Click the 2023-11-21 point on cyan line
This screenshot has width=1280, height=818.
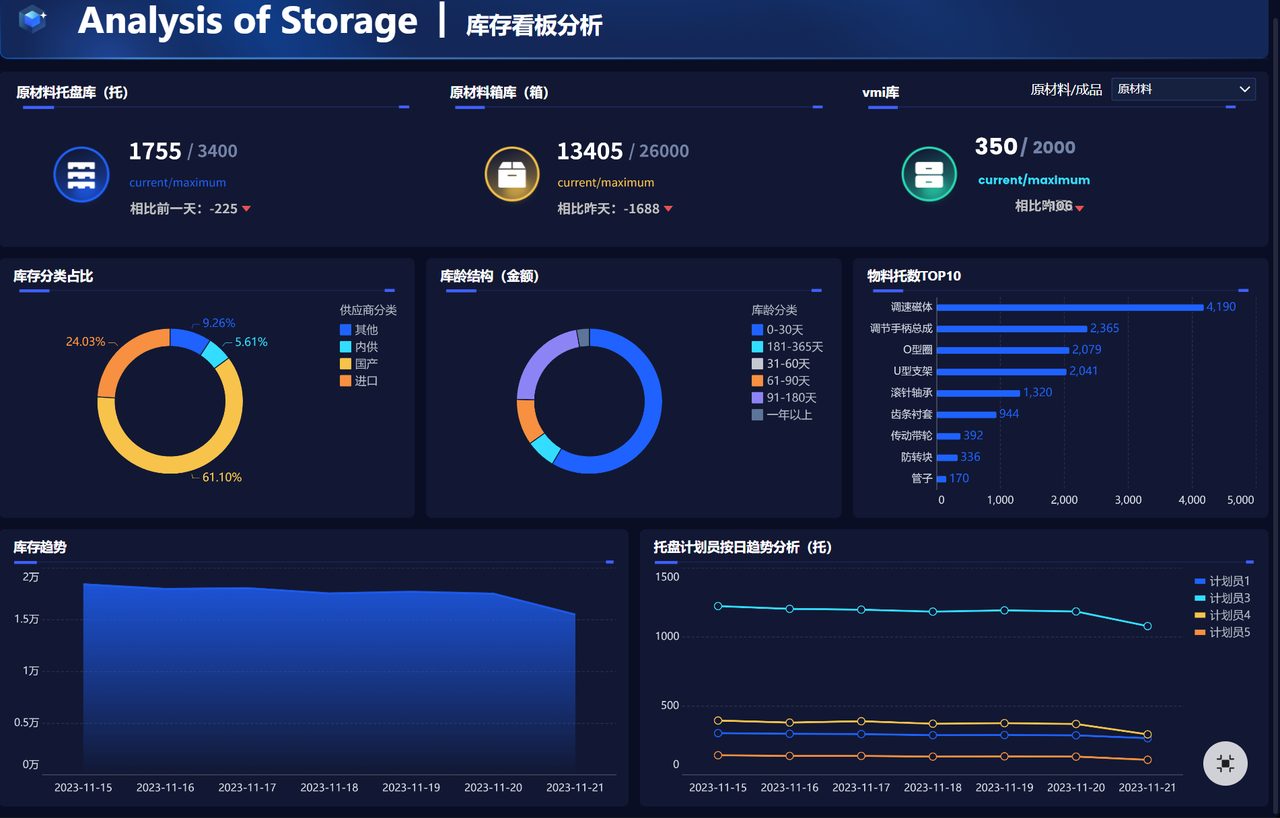pos(1147,626)
